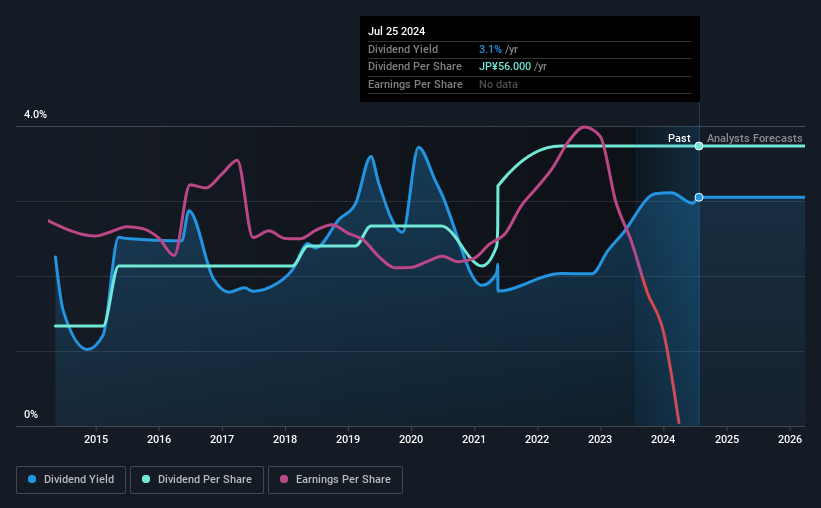Click the 0% y-axis label
This screenshot has height=508, width=821.
click(x=31, y=414)
